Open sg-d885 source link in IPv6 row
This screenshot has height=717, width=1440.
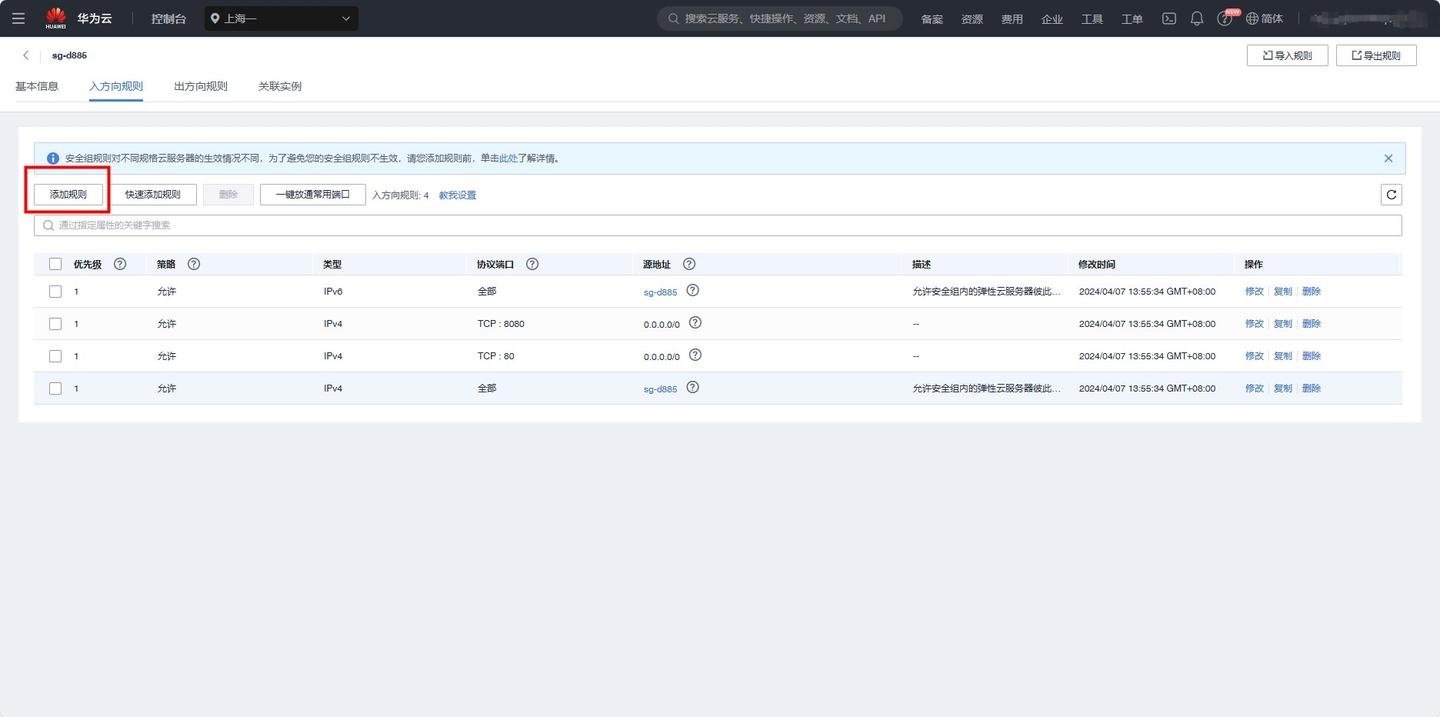point(660,292)
